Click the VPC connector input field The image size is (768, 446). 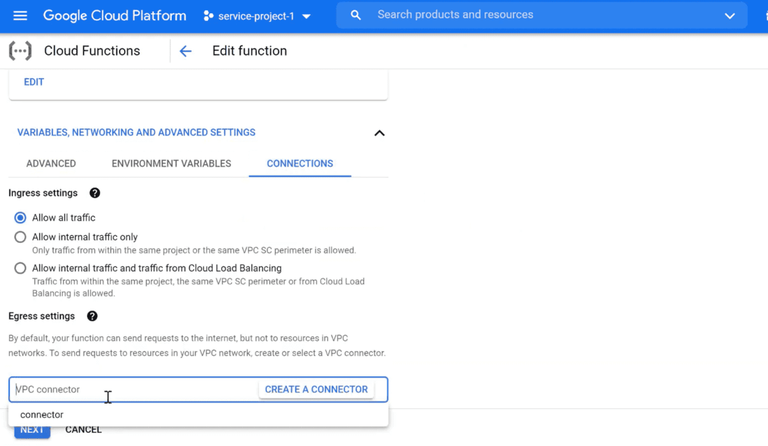130,389
